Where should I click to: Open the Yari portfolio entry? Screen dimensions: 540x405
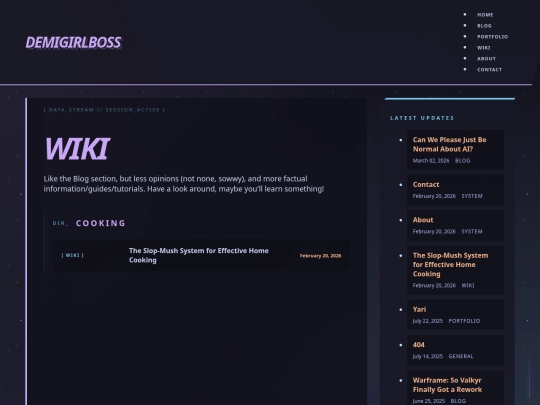tap(419, 309)
